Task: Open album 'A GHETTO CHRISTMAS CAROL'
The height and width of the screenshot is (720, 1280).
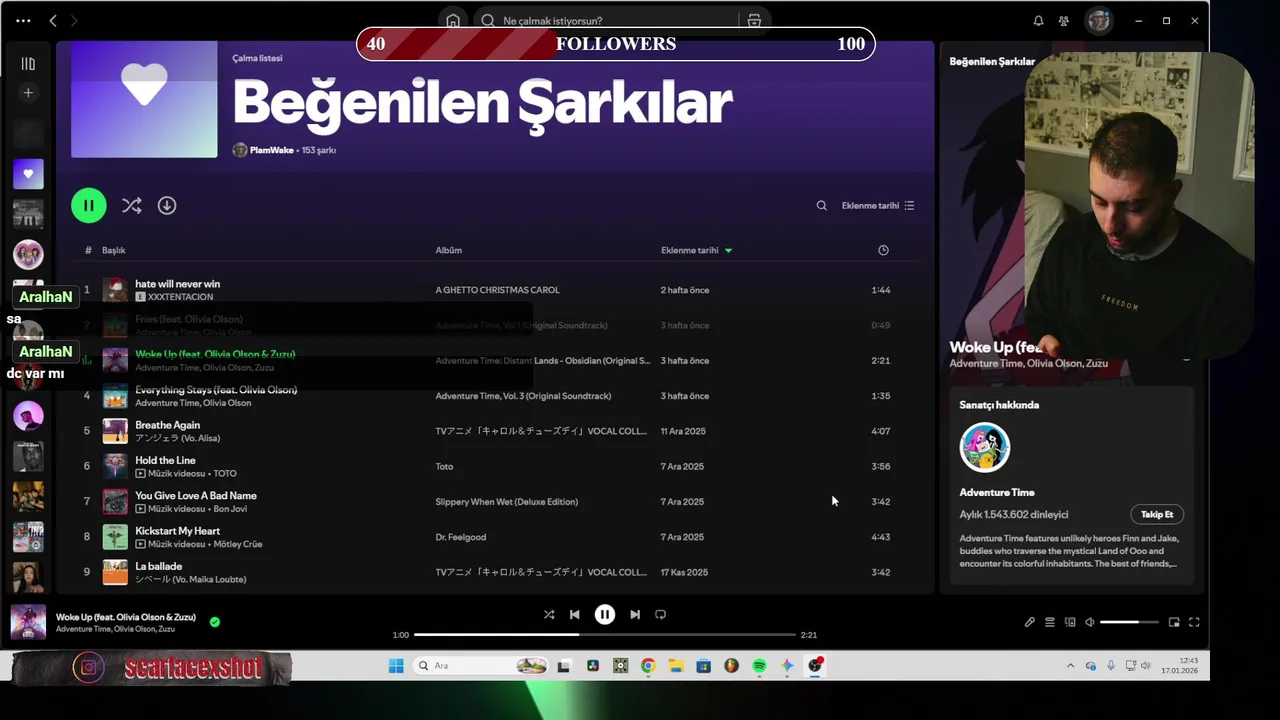Action: click(x=497, y=290)
